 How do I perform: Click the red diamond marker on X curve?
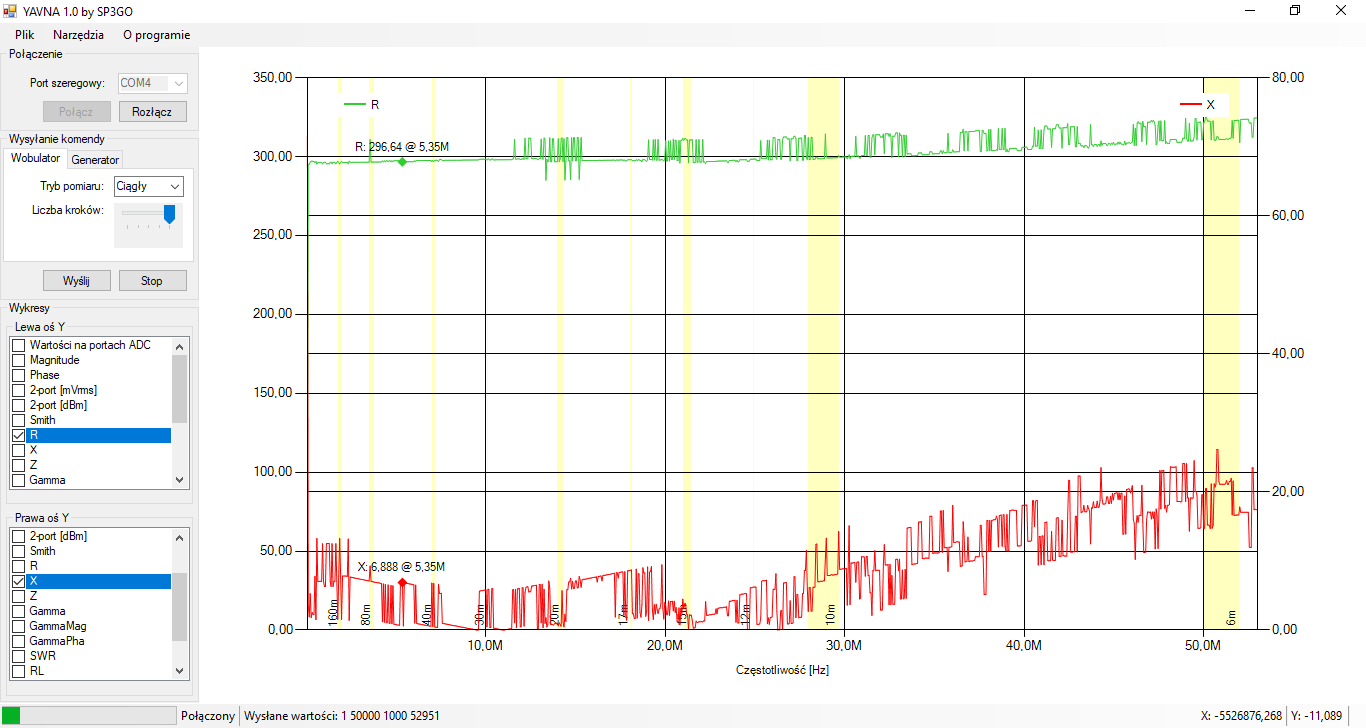[x=402, y=582]
